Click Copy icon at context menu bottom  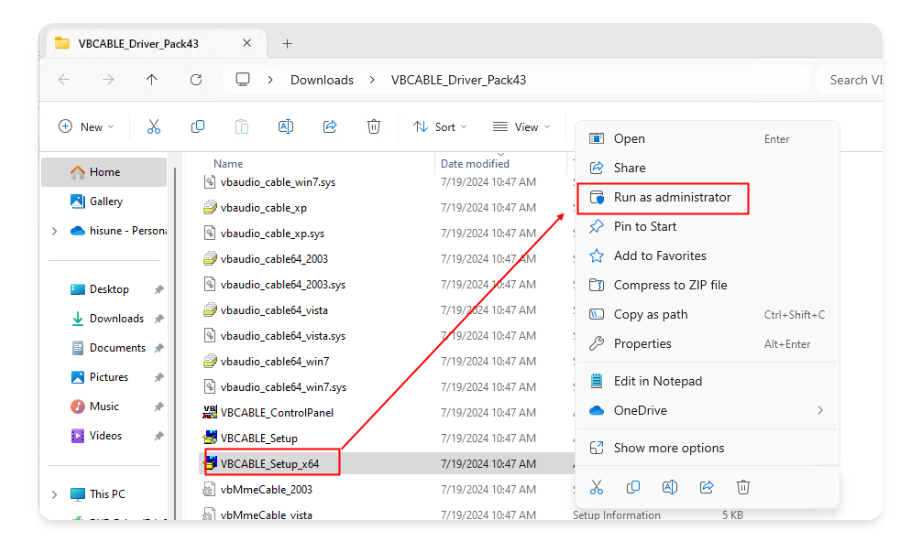[633, 487]
